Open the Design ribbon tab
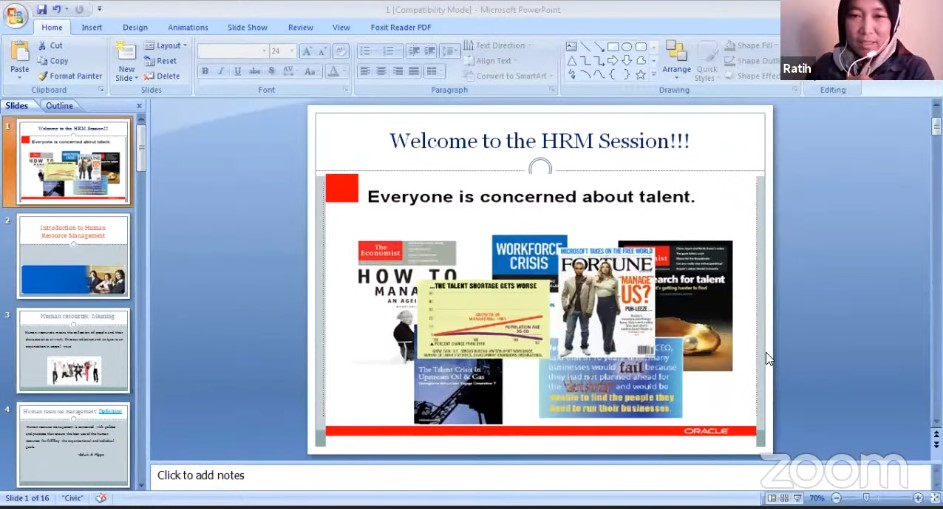The height and width of the screenshot is (509, 943). coord(135,27)
